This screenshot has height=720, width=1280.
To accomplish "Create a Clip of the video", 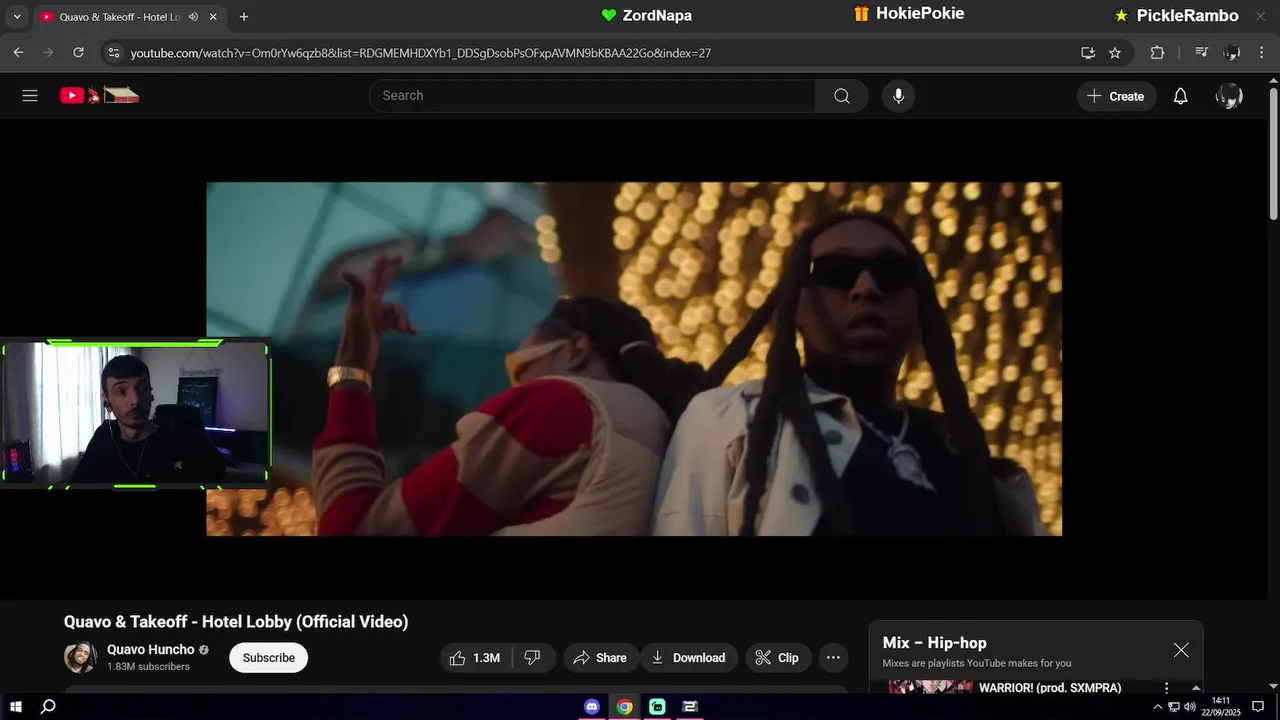I will coord(777,658).
